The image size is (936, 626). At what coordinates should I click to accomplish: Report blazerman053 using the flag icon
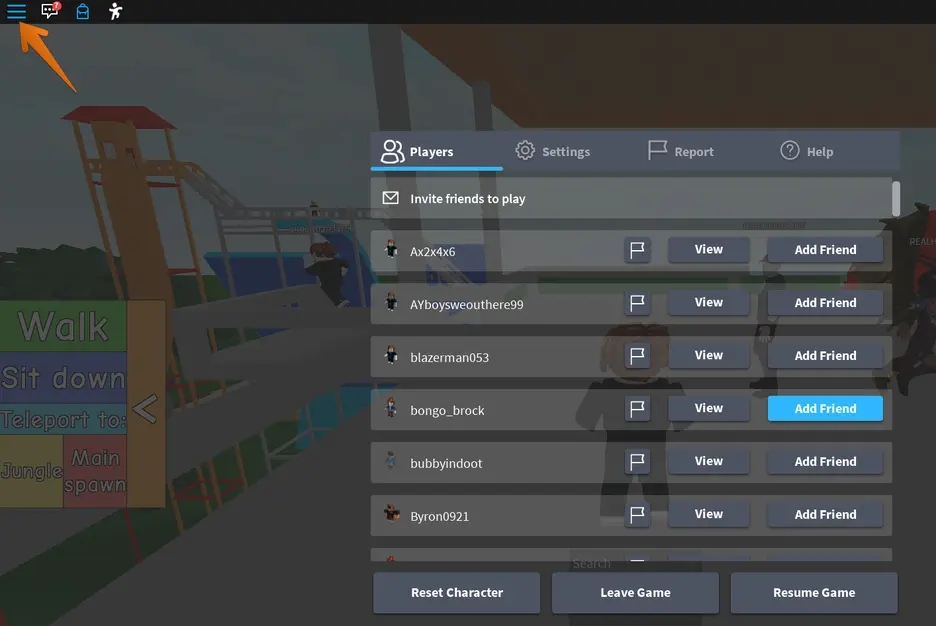coord(637,356)
